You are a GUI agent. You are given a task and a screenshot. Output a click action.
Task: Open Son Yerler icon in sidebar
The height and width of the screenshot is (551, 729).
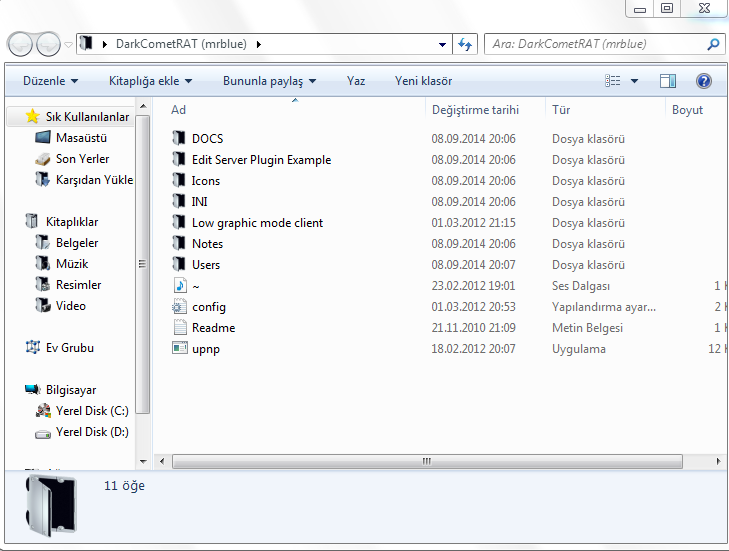click(43, 159)
